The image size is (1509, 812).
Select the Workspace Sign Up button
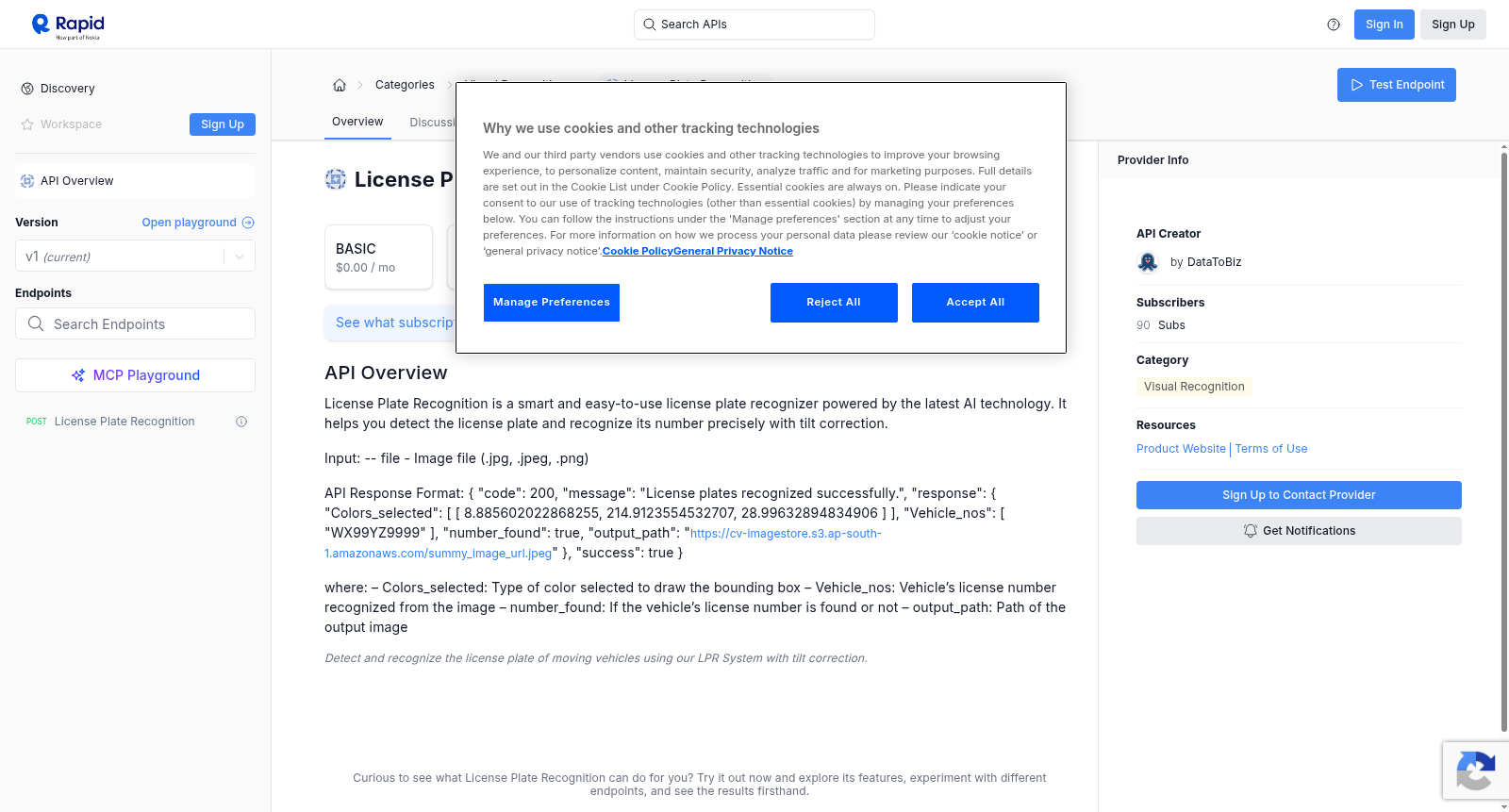(223, 124)
